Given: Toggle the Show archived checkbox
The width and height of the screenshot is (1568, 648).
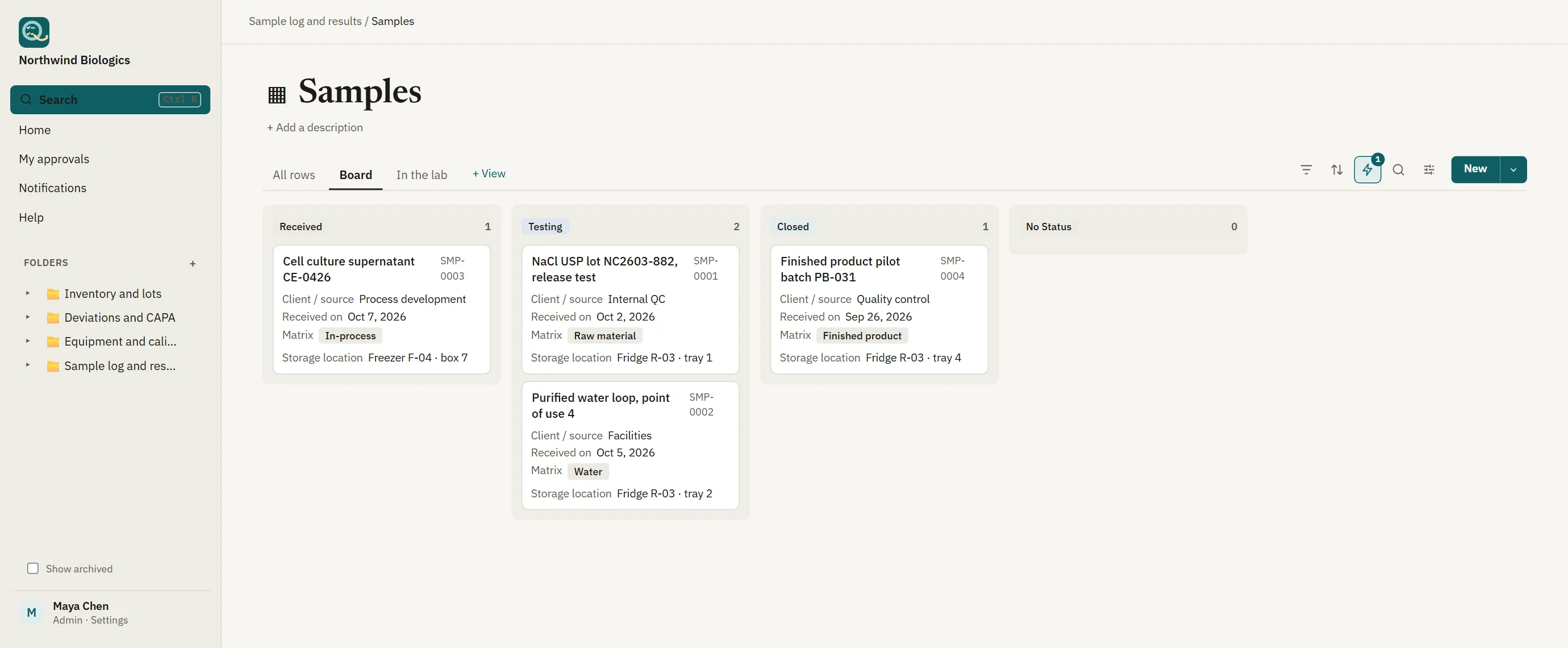Looking at the screenshot, I should (33, 568).
